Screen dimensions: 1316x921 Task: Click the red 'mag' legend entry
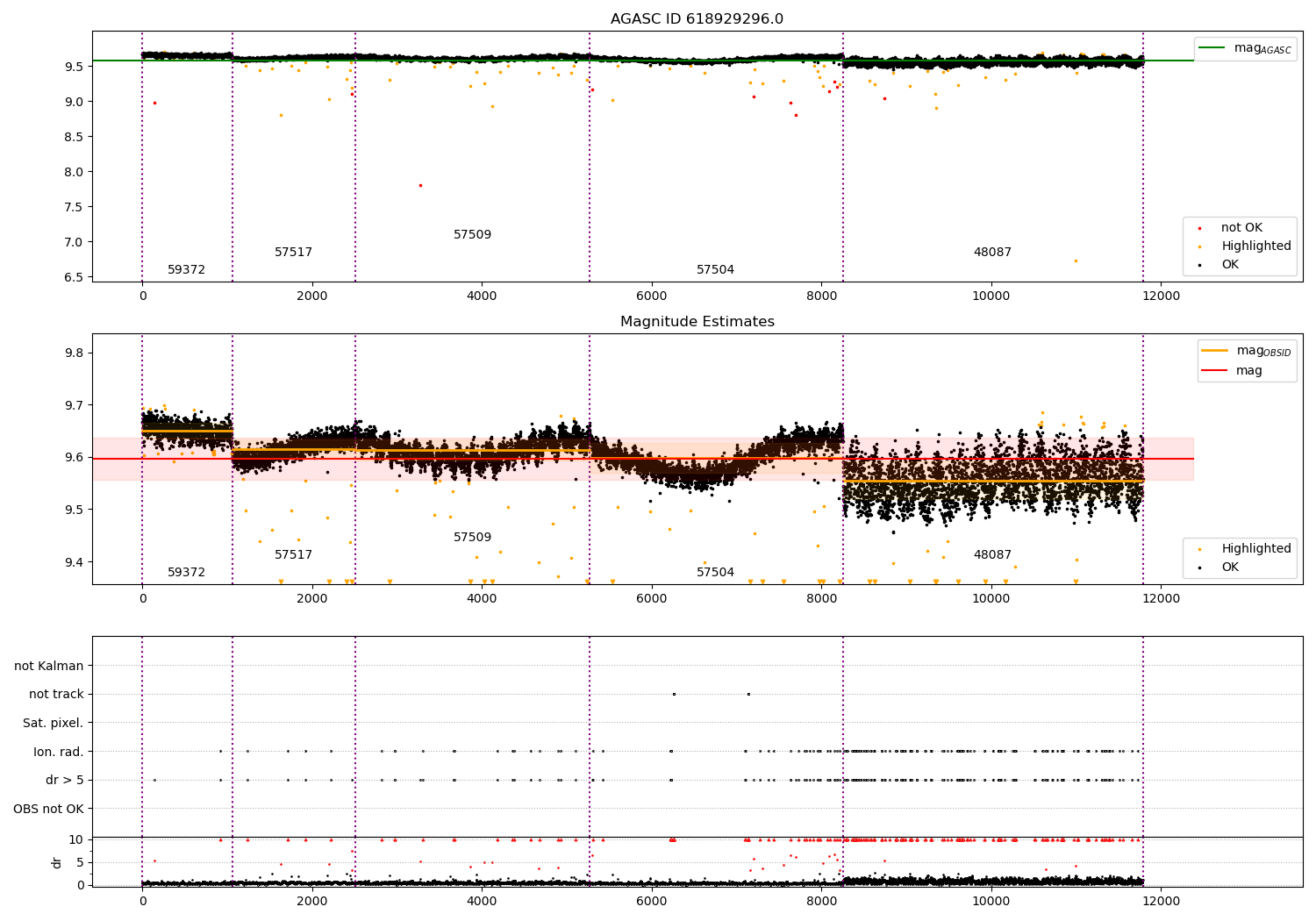(1234, 371)
